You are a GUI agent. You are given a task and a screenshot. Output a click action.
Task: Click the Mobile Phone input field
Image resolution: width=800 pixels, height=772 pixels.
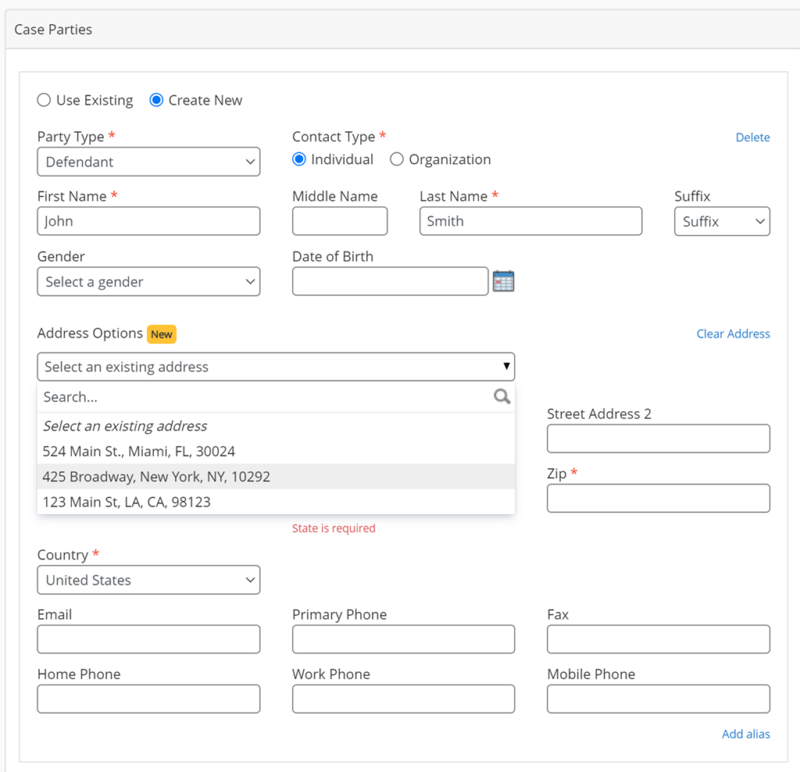coord(658,699)
